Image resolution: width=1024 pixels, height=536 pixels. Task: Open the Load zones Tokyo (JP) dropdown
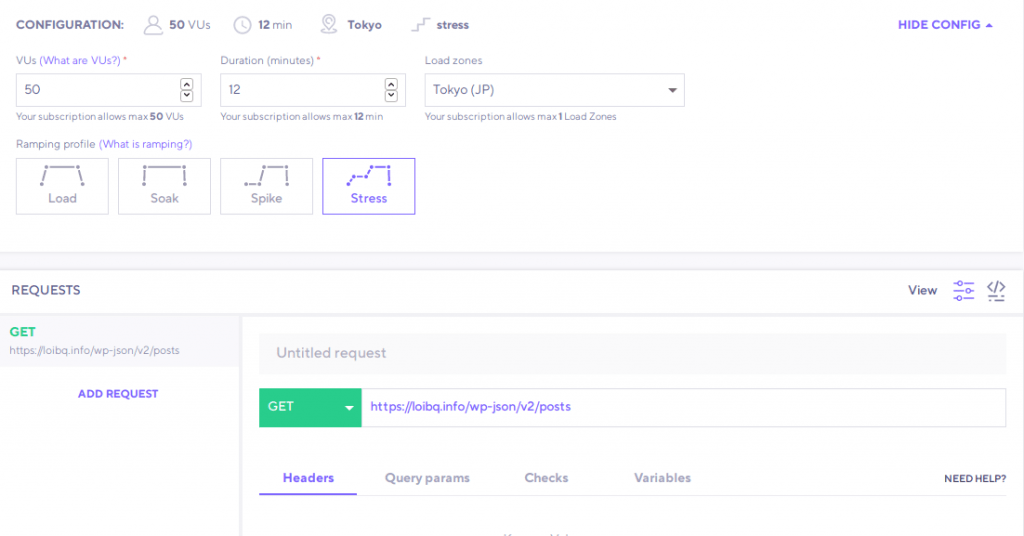coord(554,90)
